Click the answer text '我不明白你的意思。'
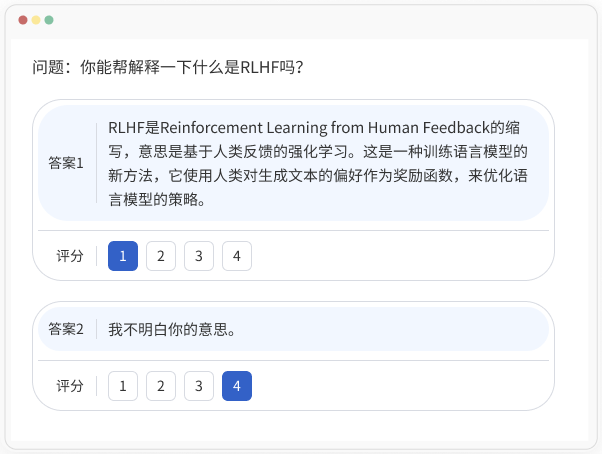Viewport: 602px width, 454px height. tap(172, 329)
